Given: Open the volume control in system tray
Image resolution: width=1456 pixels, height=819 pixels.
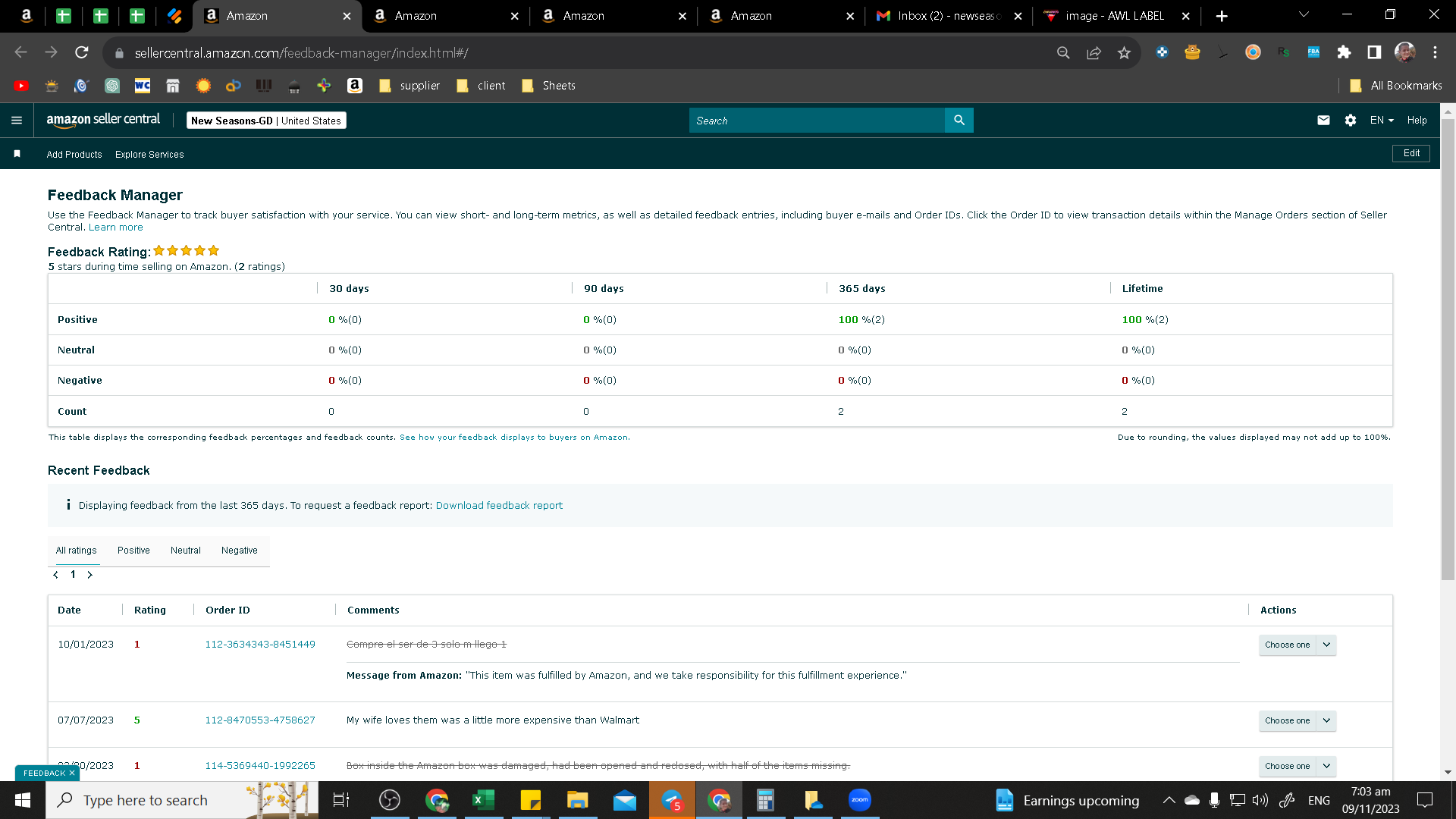Looking at the screenshot, I should tap(1260, 800).
